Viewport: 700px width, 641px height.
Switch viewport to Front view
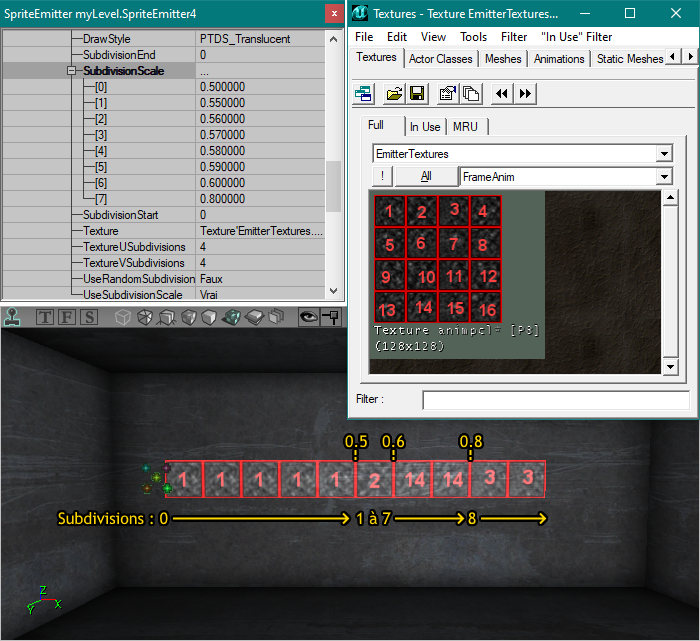tap(67, 317)
